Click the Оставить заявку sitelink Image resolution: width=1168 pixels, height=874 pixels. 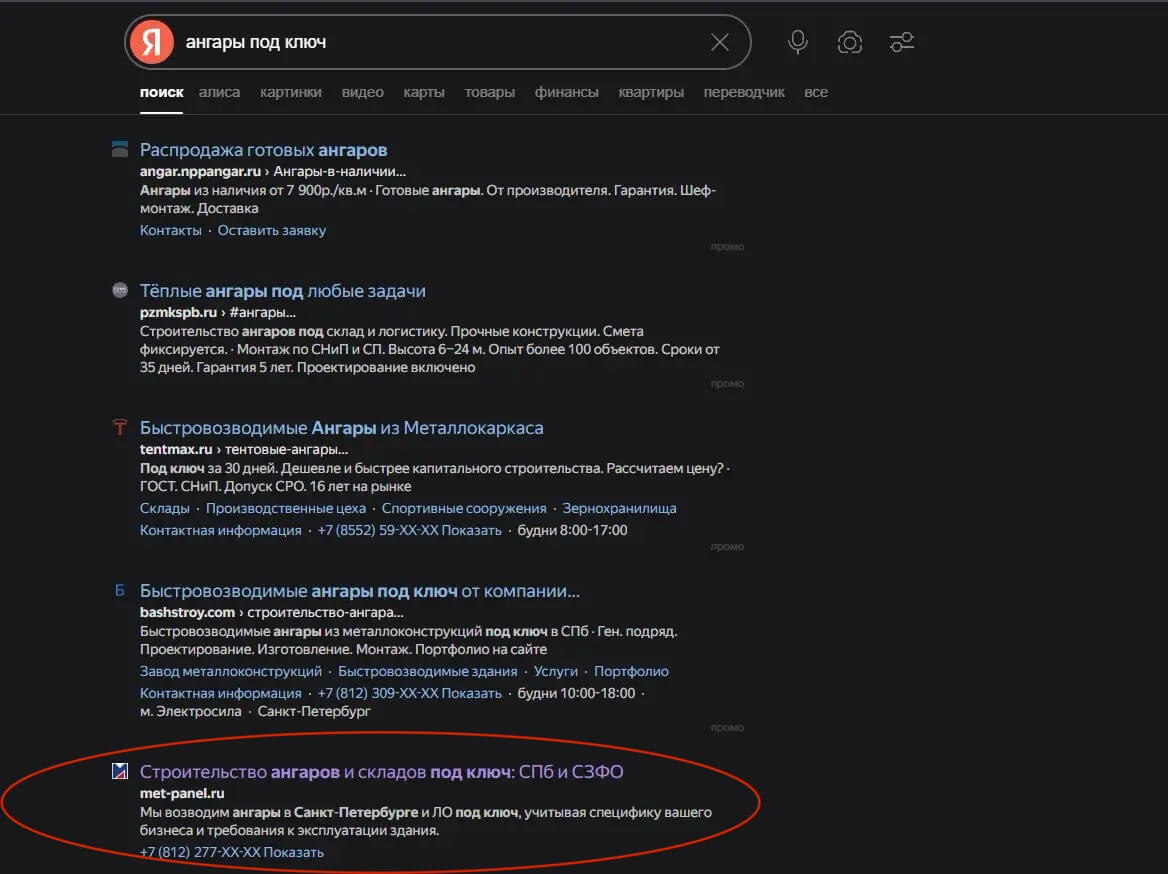tap(271, 229)
